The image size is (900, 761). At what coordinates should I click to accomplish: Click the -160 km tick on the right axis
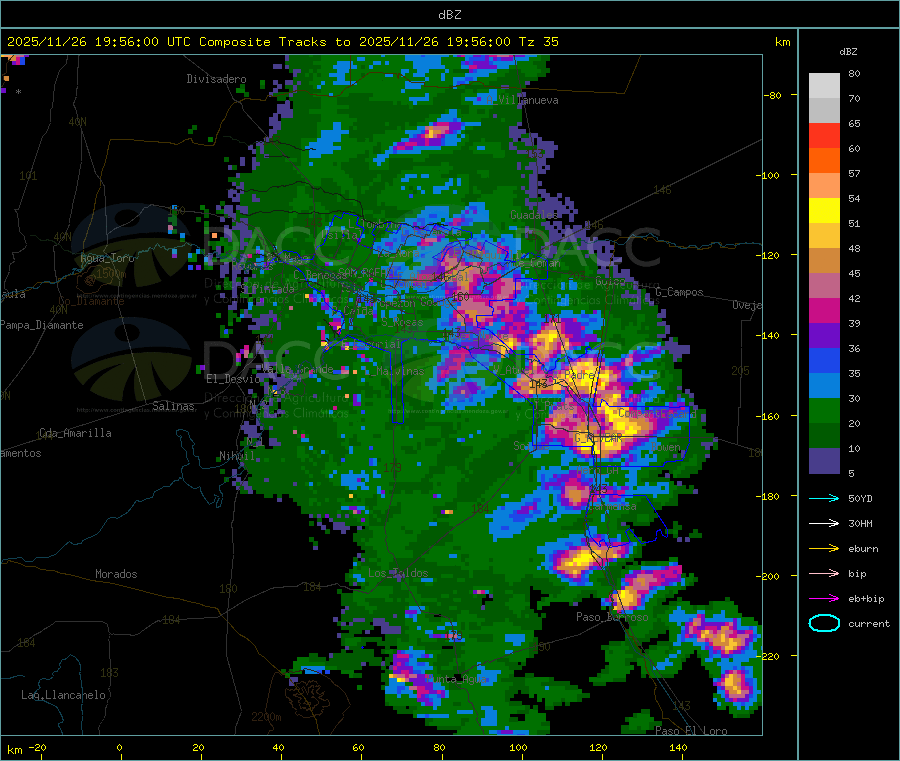pyautogui.click(x=768, y=416)
